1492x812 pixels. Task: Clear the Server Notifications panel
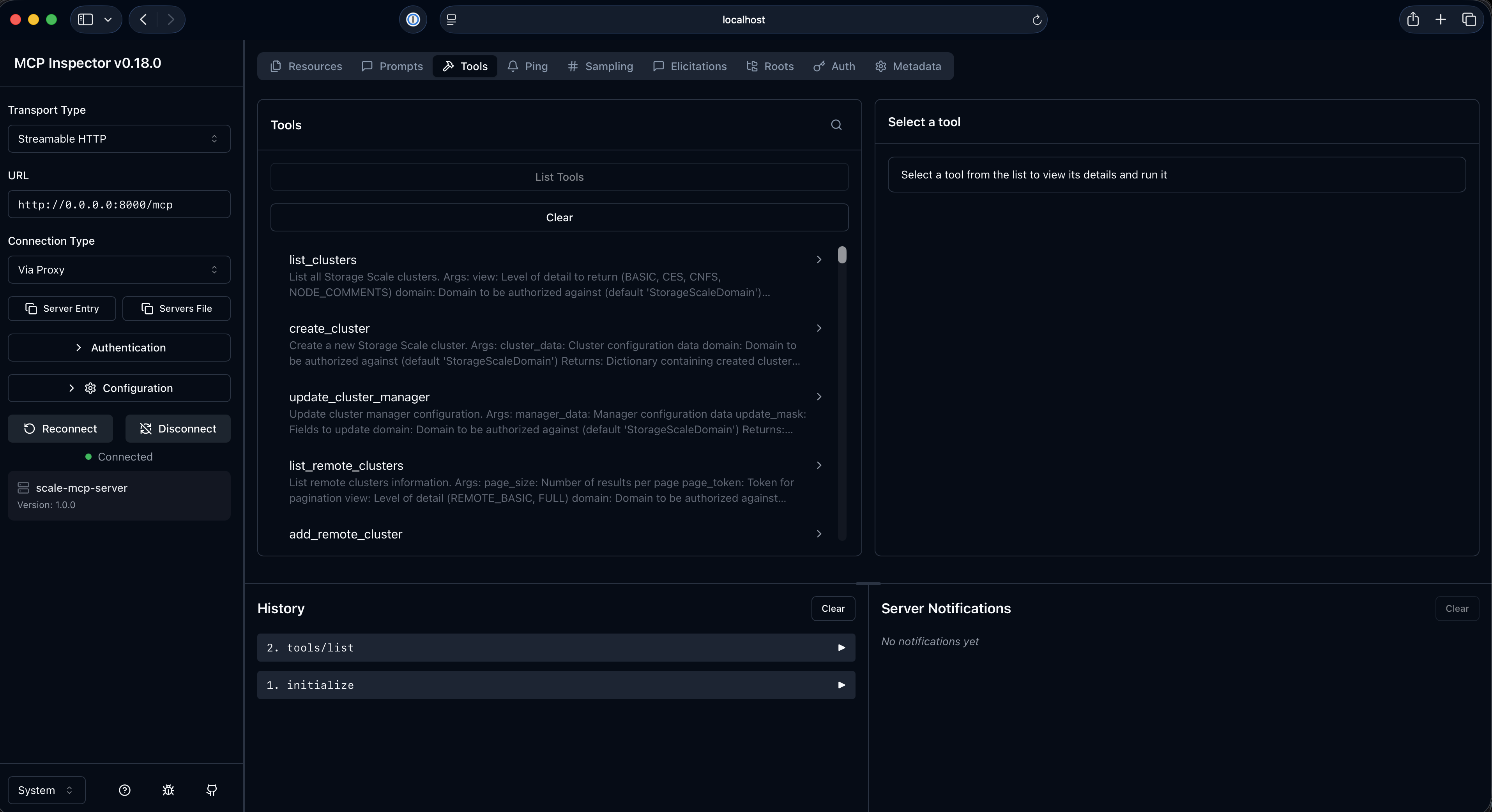1457,608
